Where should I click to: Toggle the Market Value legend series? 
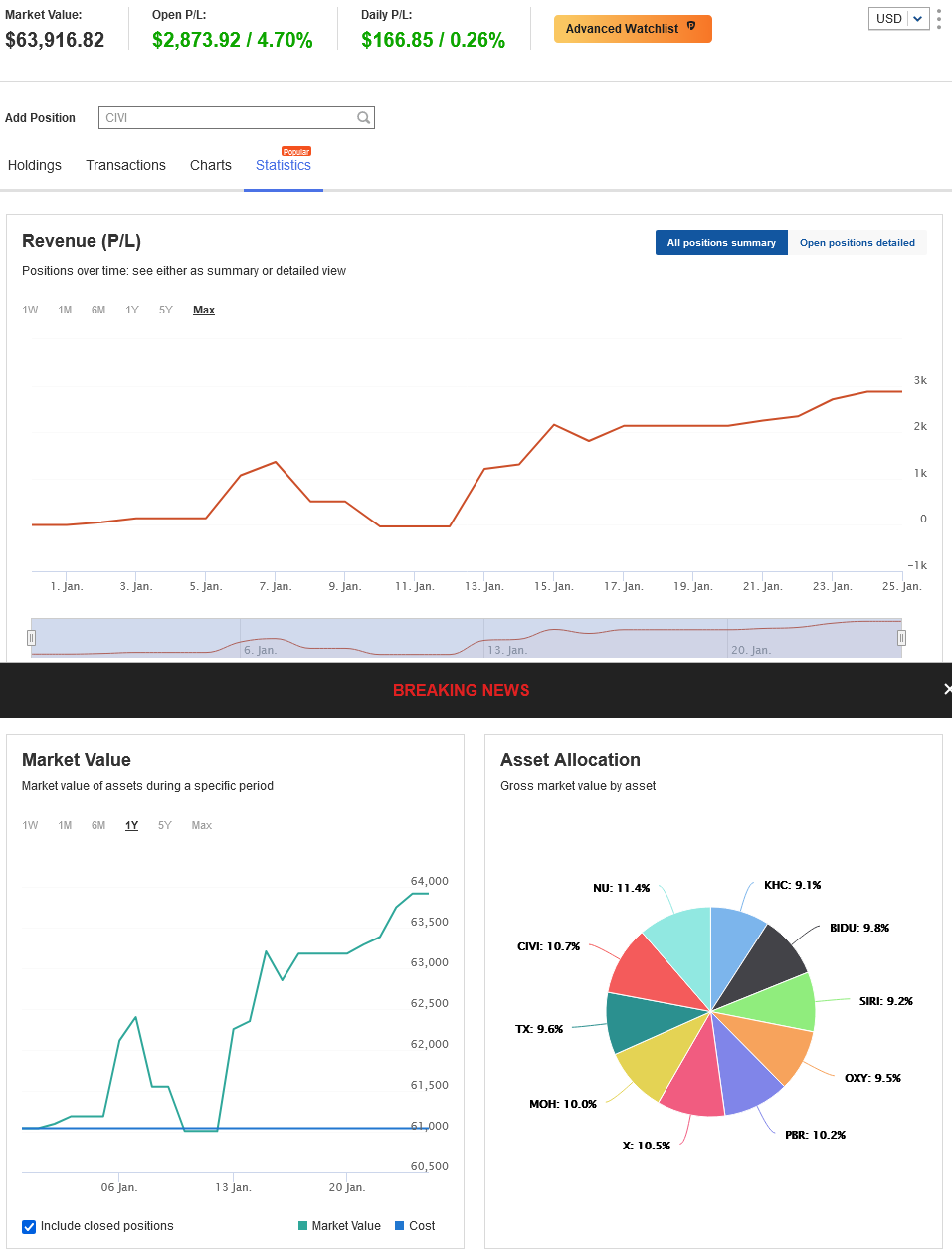[339, 1226]
